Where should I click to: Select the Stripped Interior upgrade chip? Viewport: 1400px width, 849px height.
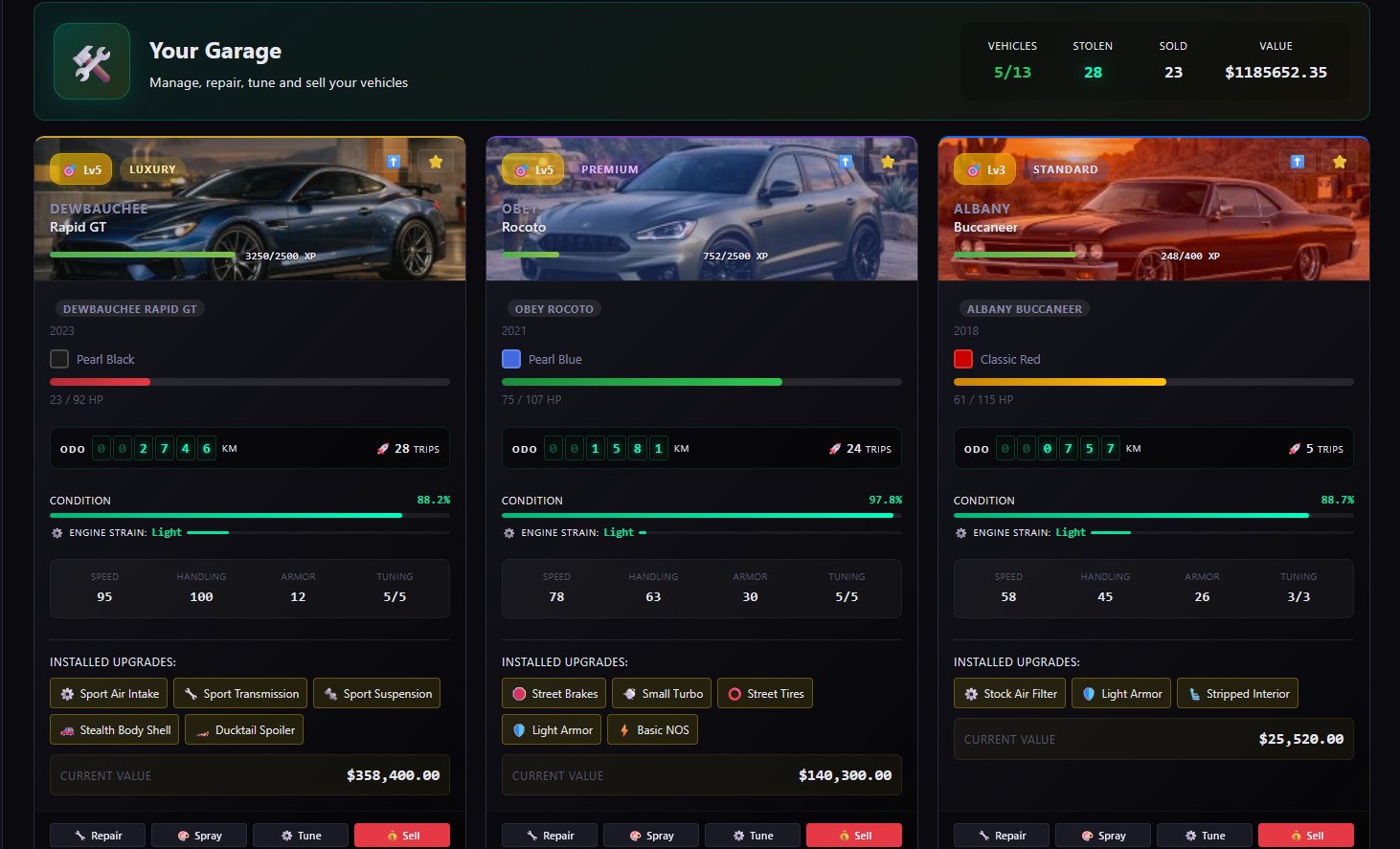click(x=1237, y=694)
